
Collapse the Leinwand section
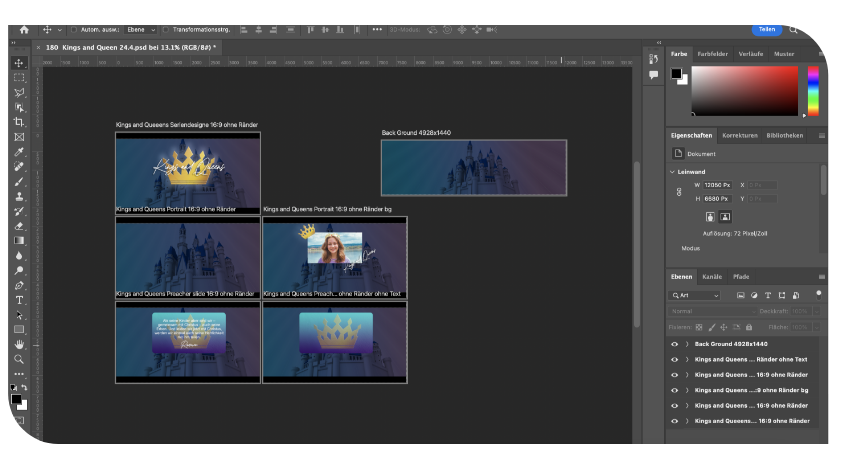coord(672,171)
